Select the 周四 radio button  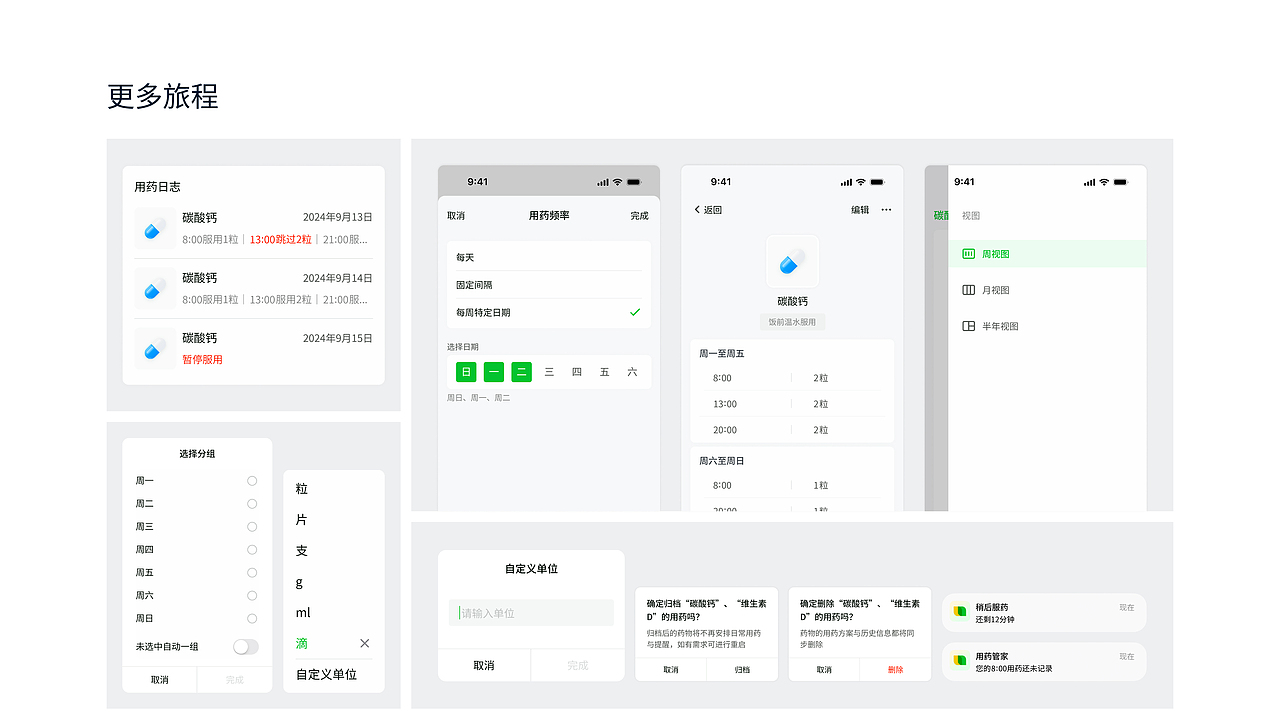[x=252, y=550]
